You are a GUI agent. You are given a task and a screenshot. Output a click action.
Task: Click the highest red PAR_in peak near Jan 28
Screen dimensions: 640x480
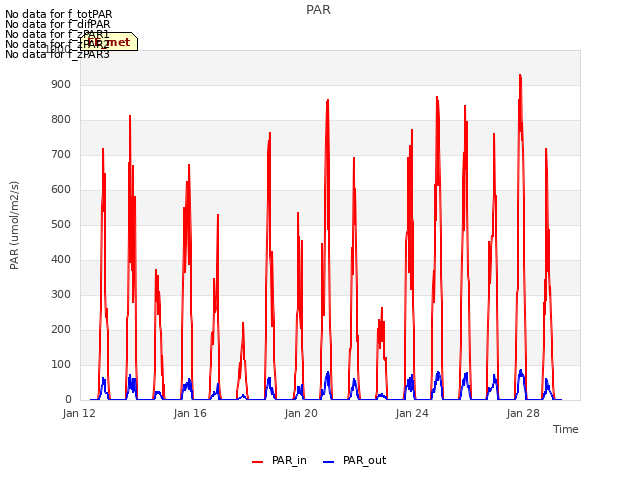(x=520, y=75)
